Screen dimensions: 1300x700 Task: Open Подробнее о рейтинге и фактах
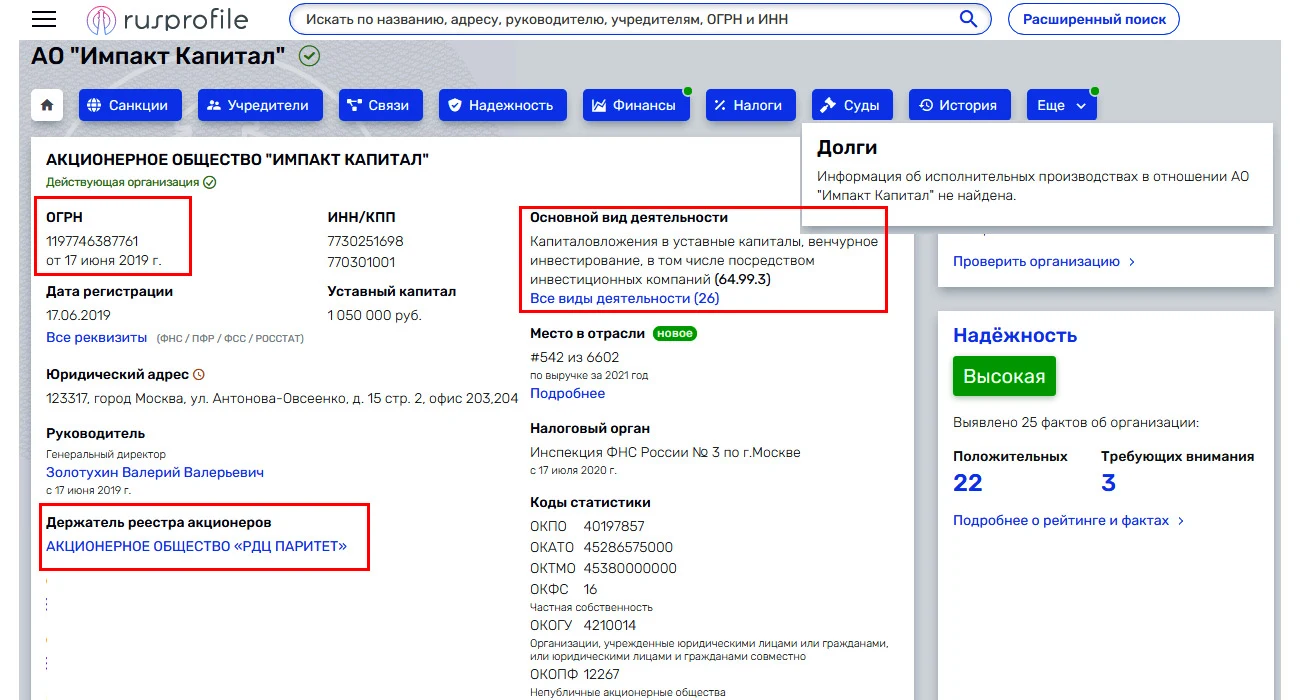point(1068,521)
